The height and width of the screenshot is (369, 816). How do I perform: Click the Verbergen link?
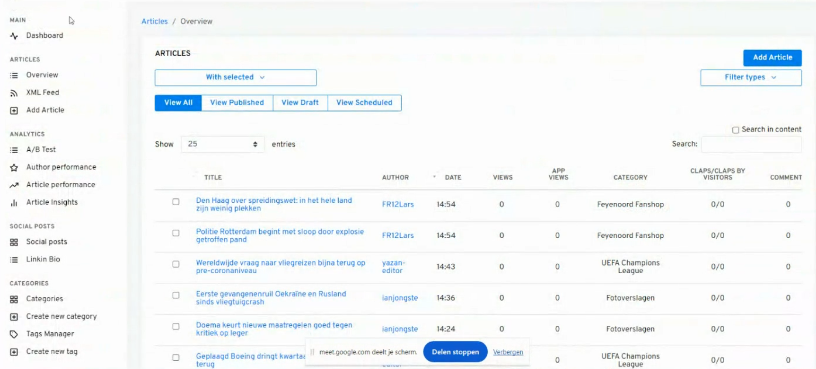[508, 352]
